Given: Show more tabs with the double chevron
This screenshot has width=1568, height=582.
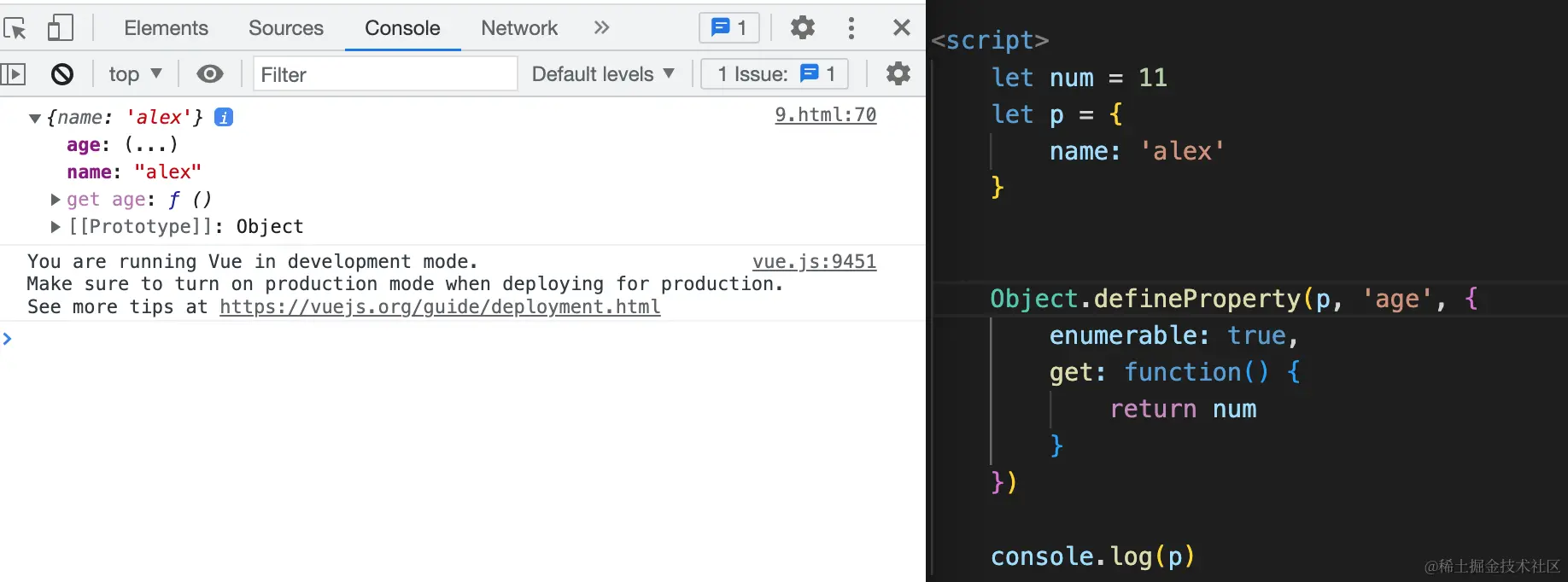Looking at the screenshot, I should point(601,27).
